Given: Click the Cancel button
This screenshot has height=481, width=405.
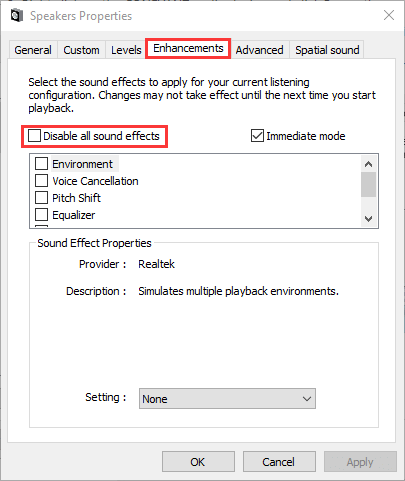Looking at the screenshot, I should (x=279, y=462).
